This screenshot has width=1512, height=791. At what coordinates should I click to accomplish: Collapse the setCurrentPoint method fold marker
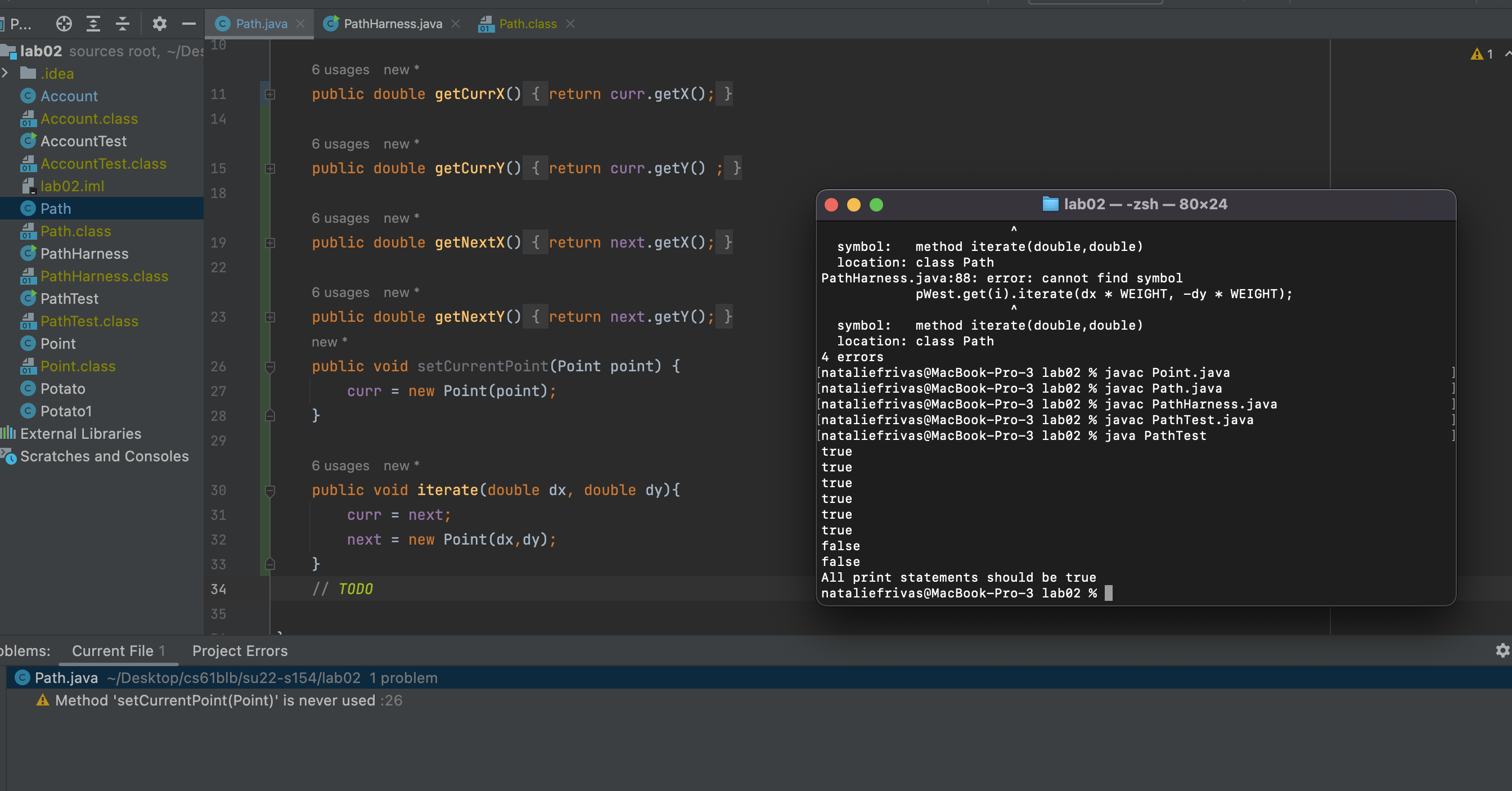click(270, 367)
